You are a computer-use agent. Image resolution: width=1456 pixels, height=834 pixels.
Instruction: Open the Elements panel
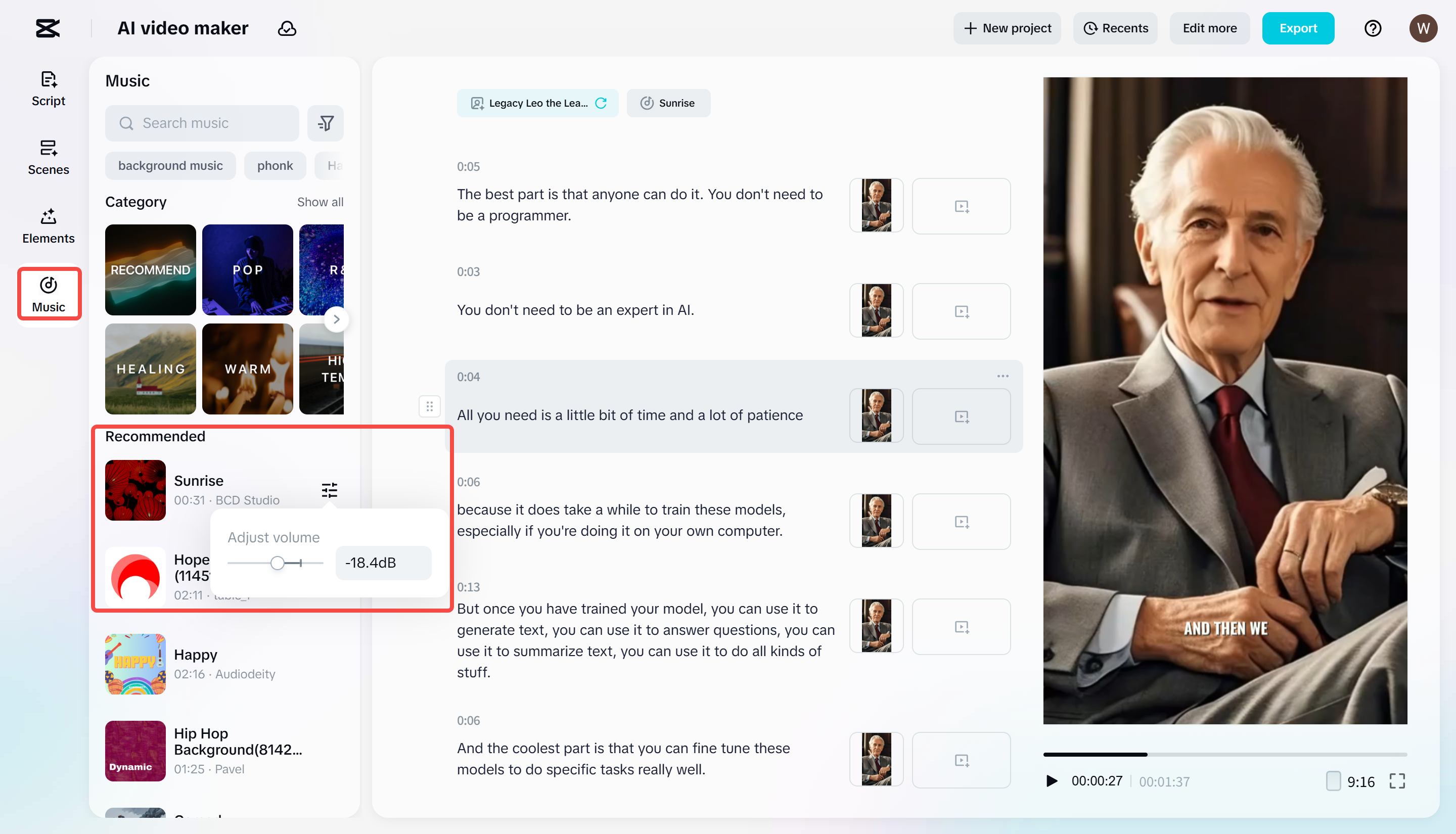click(x=48, y=226)
